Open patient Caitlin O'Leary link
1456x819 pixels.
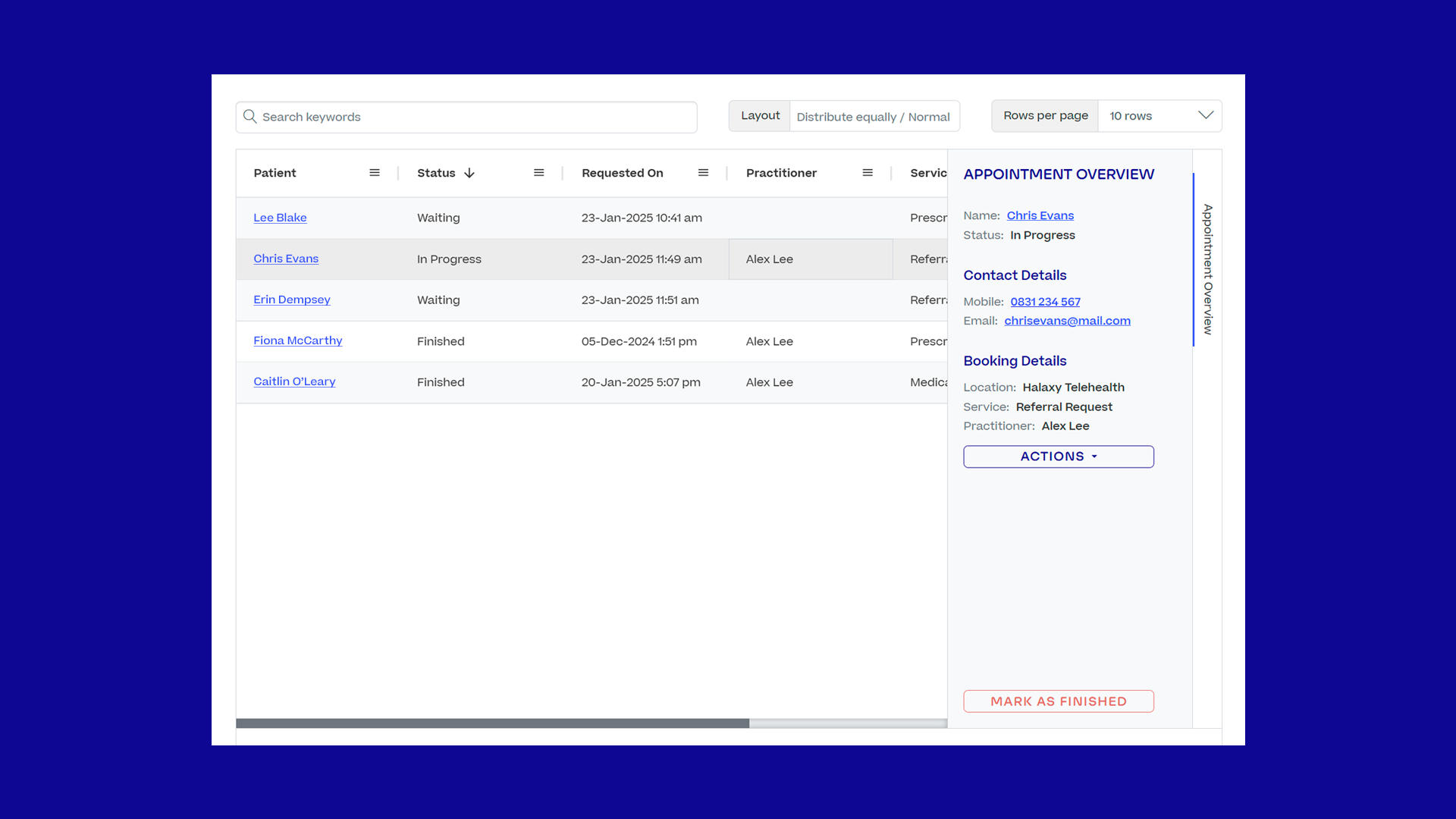click(x=294, y=381)
